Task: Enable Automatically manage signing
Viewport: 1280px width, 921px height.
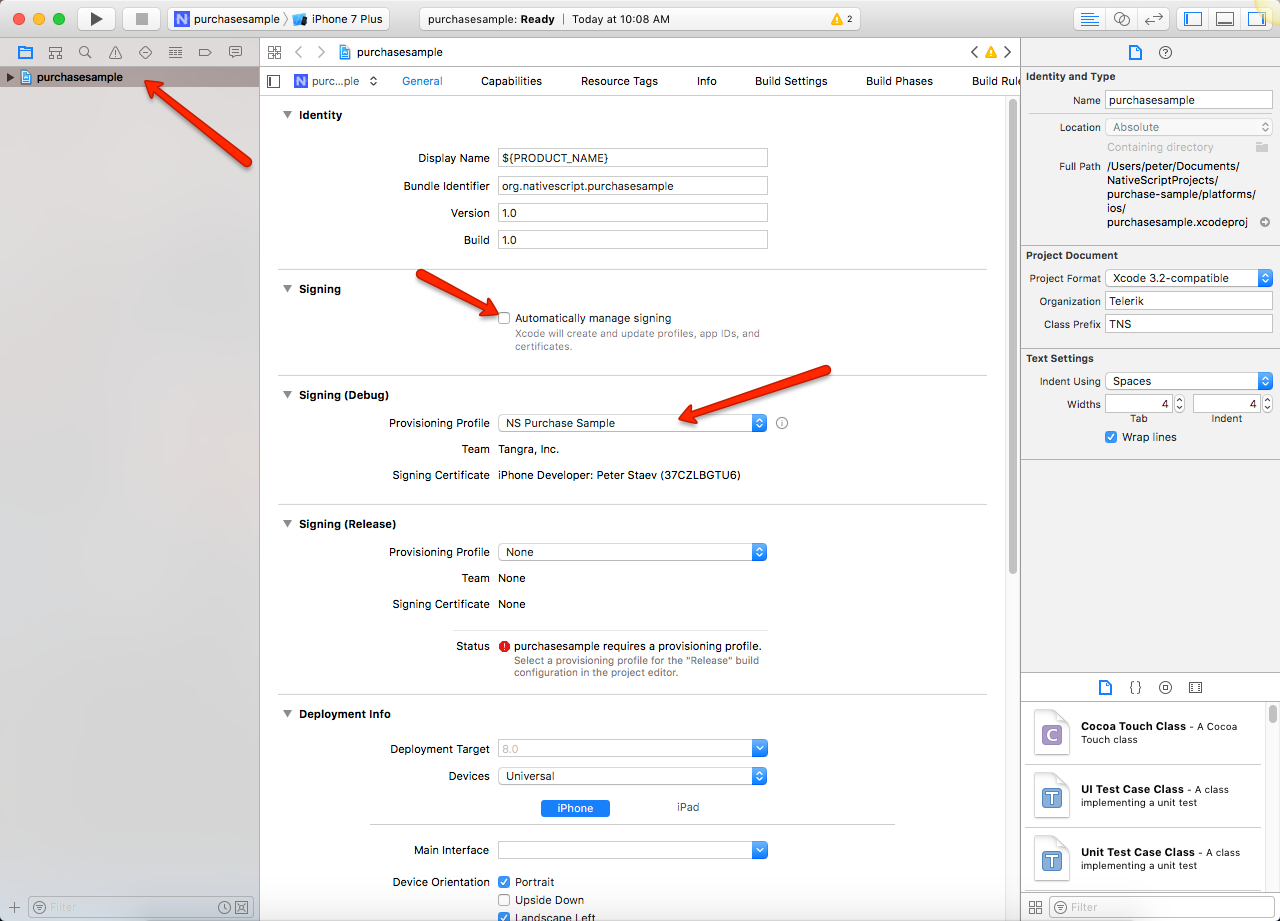Action: [504, 318]
